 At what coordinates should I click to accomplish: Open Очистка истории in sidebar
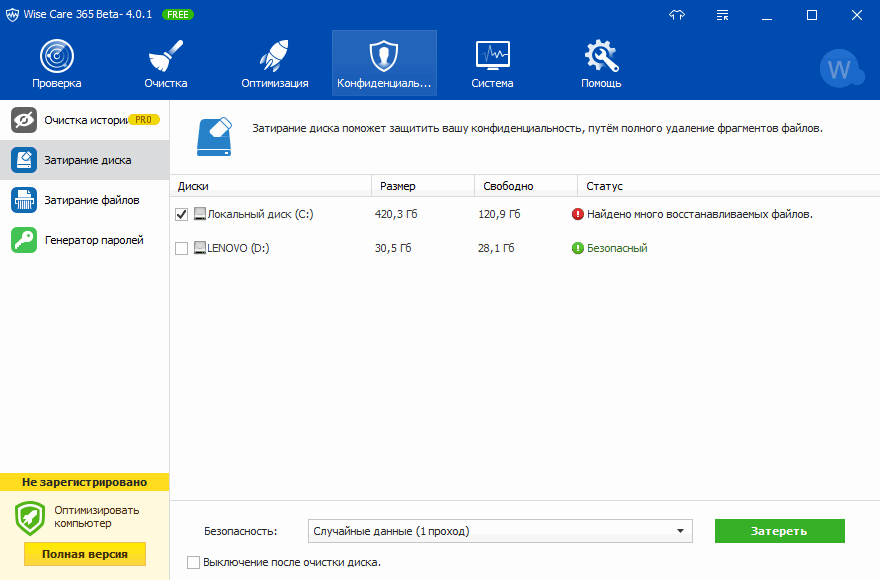coord(85,120)
